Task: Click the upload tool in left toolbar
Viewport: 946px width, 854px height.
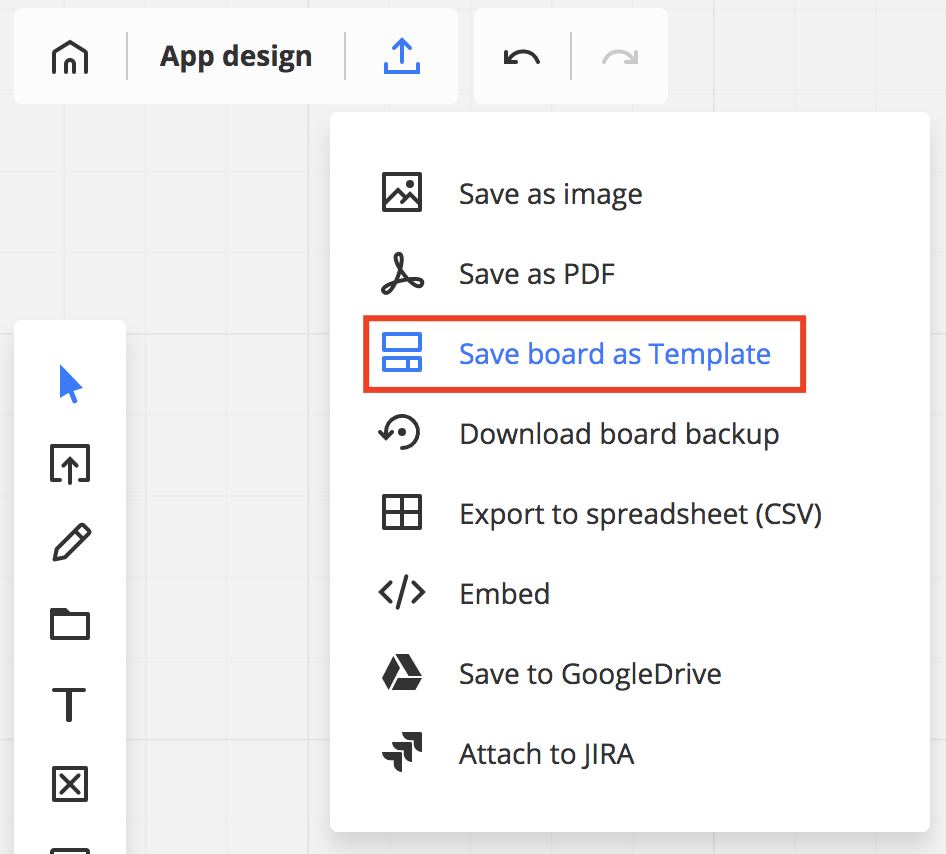Action: click(70, 464)
